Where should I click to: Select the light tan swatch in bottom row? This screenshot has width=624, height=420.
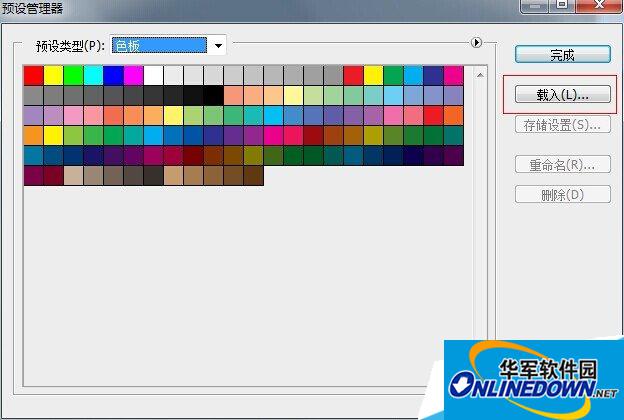74,176
